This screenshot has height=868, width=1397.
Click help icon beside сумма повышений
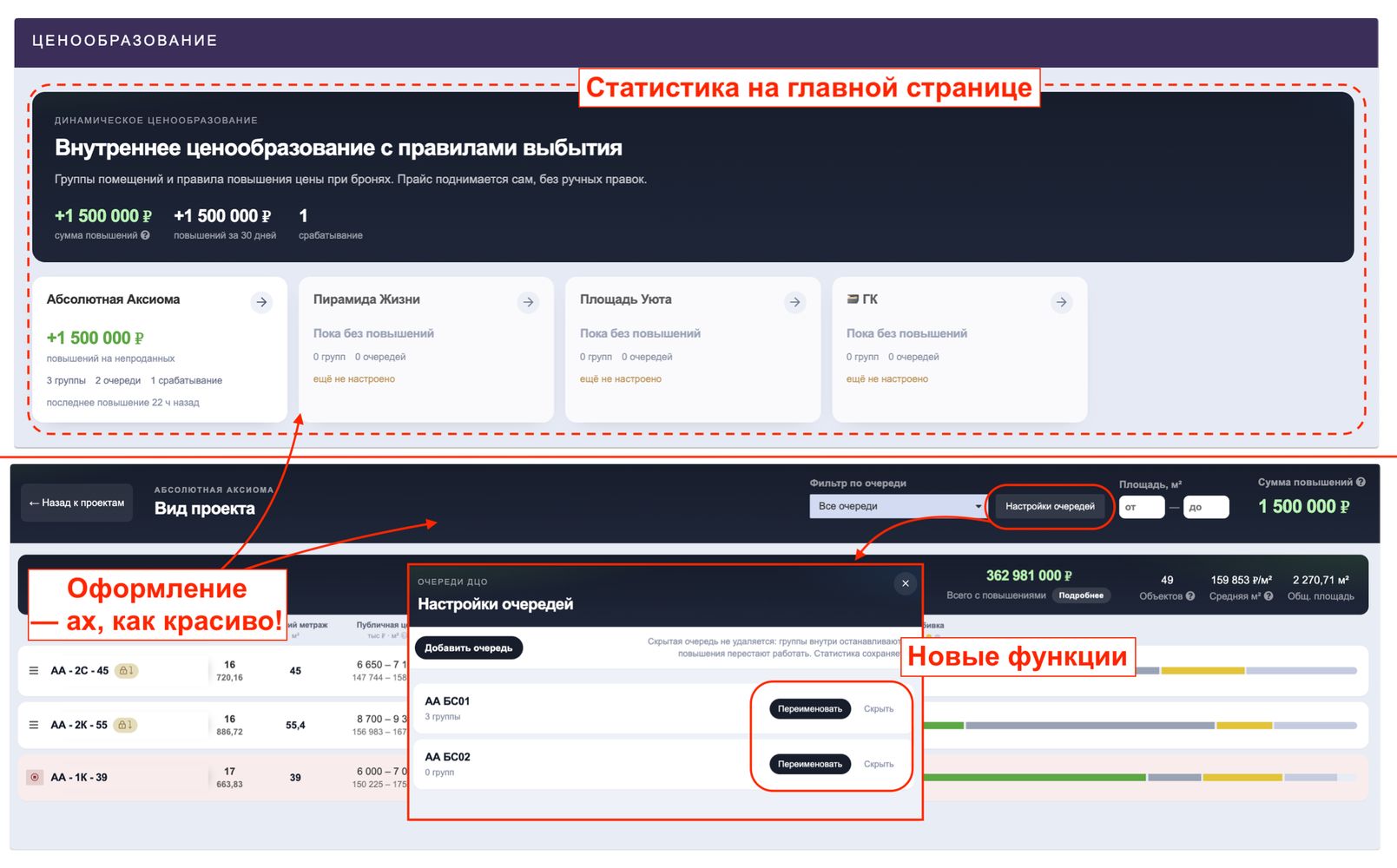145,235
